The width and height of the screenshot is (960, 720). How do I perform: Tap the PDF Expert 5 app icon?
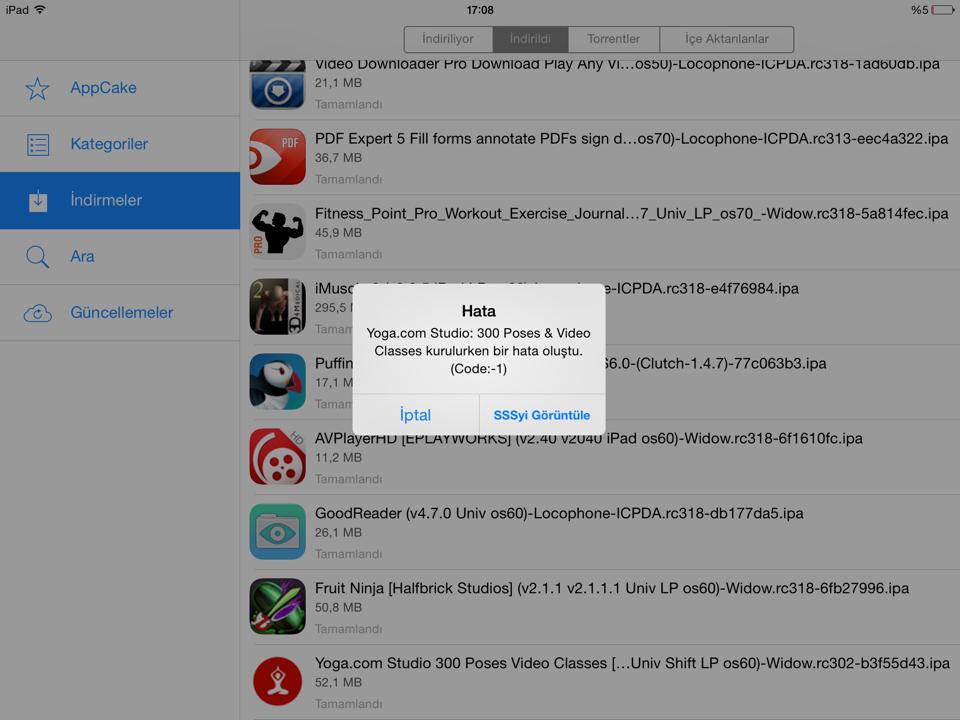tap(277, 157)
